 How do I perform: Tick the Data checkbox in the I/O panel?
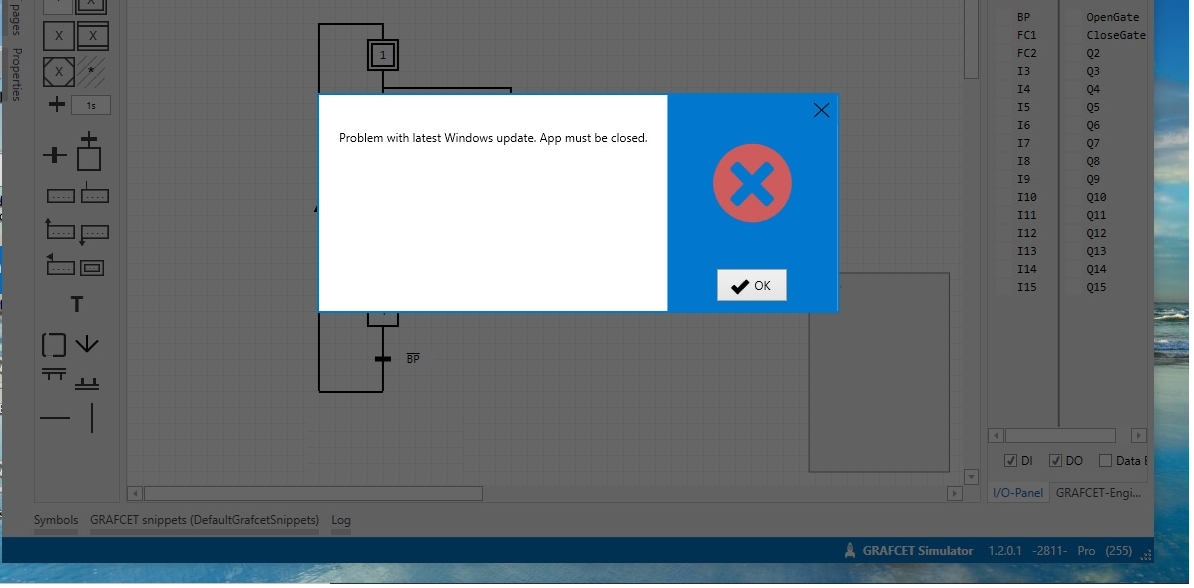[x=1106, y=461]
